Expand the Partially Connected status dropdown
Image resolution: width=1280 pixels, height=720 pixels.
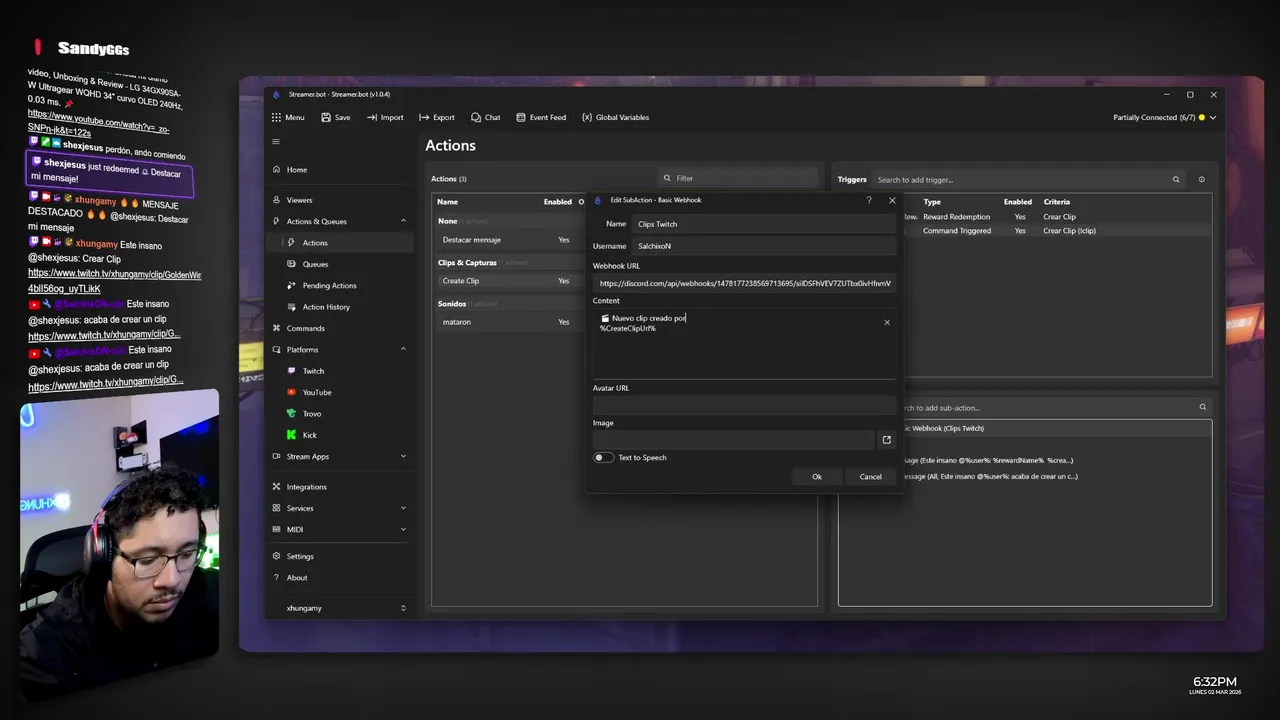tap(1164, 117)
